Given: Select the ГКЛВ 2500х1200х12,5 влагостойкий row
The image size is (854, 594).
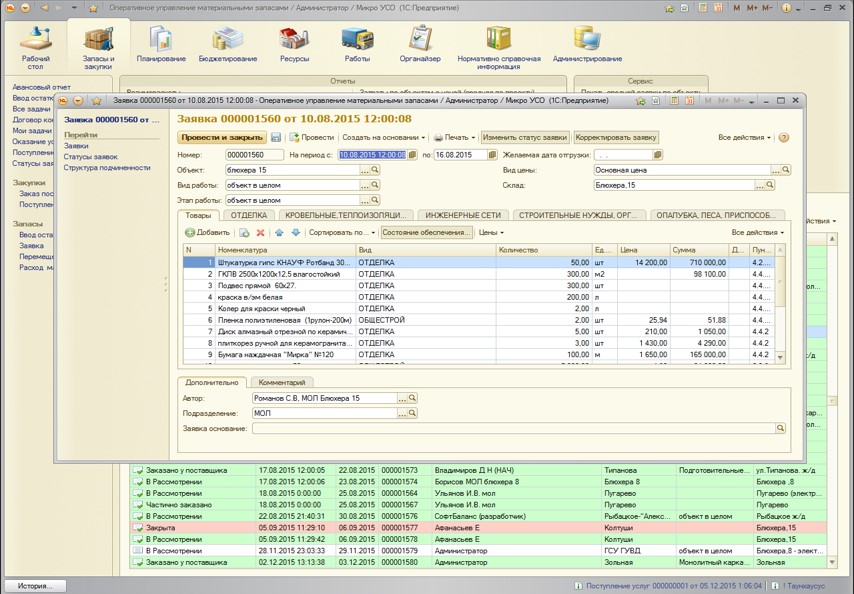Looking at the screenshot, I should click(x=478, y=274).
